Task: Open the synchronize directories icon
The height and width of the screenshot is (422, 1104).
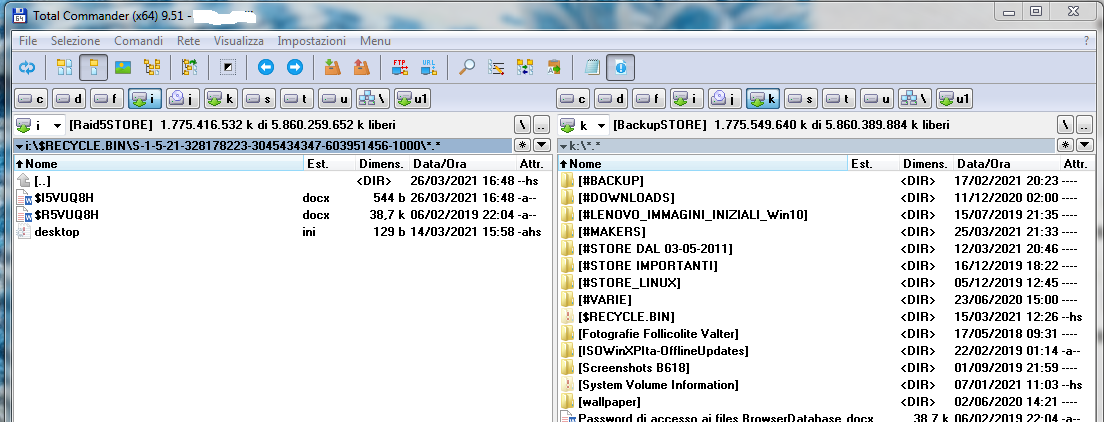Action: (525, 68)
